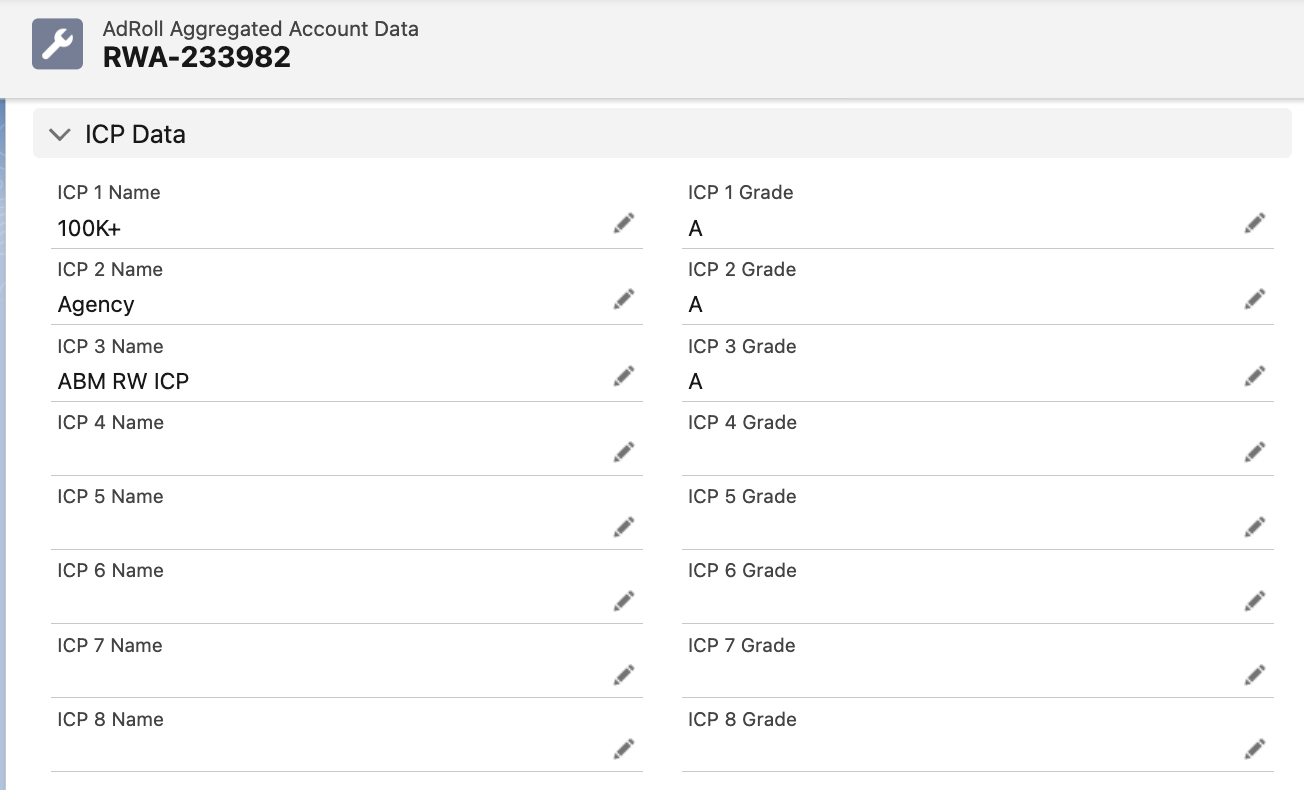Edit the ICP 2 Grade field
This screenshot has height=790, width=1304.
(x=1254, y=299)
